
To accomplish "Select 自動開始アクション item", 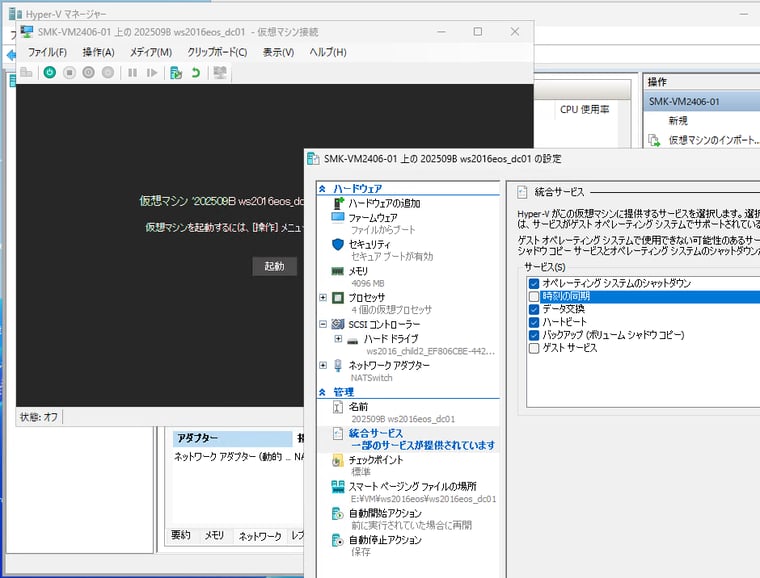I will [x=385, y=513].
